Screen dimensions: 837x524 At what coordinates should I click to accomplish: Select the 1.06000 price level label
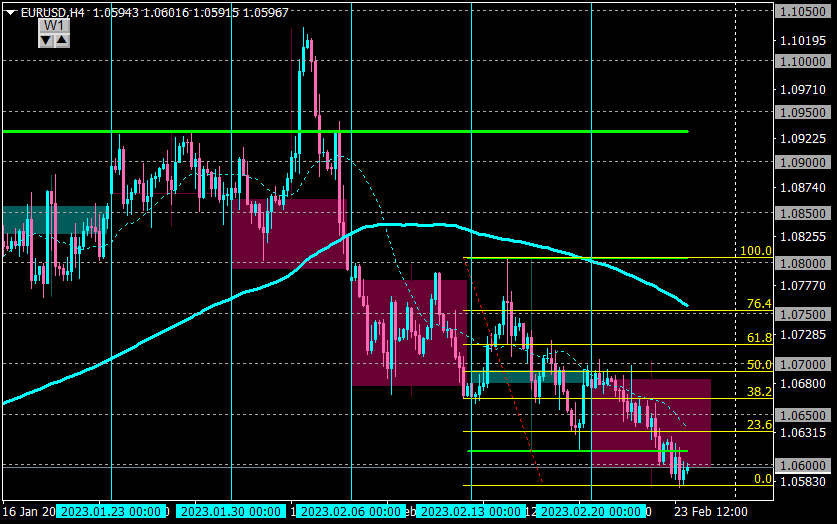(x=803, y=466)
